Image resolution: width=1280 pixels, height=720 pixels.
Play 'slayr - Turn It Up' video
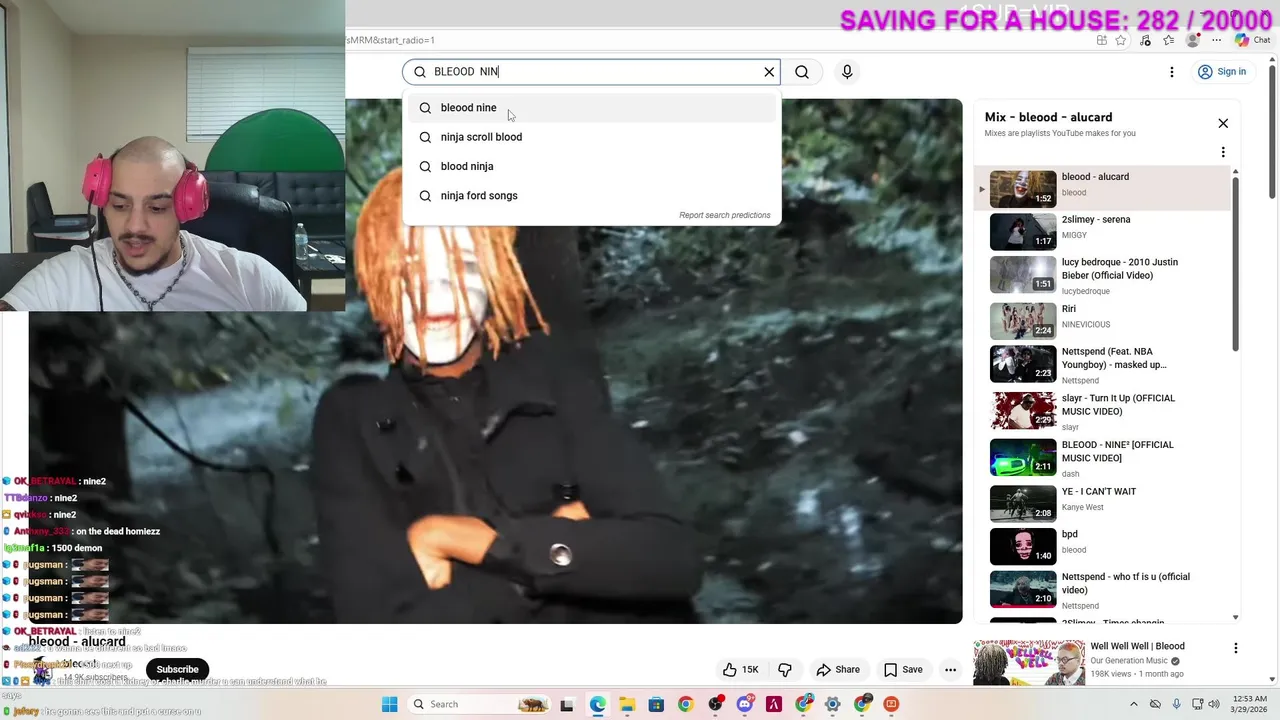1105,411
